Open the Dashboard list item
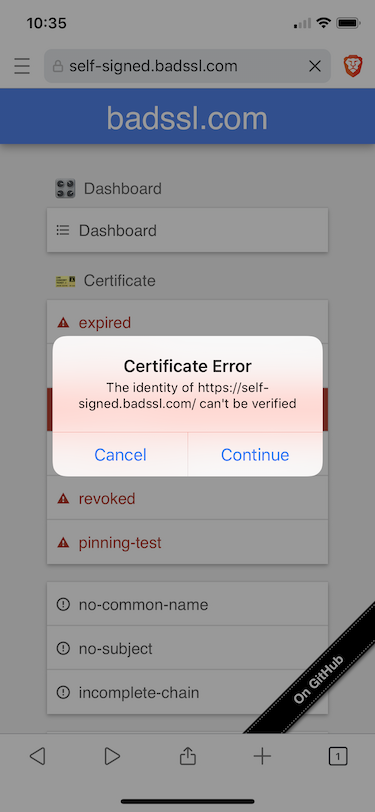 pyautogui.click(x=188, y=230)
